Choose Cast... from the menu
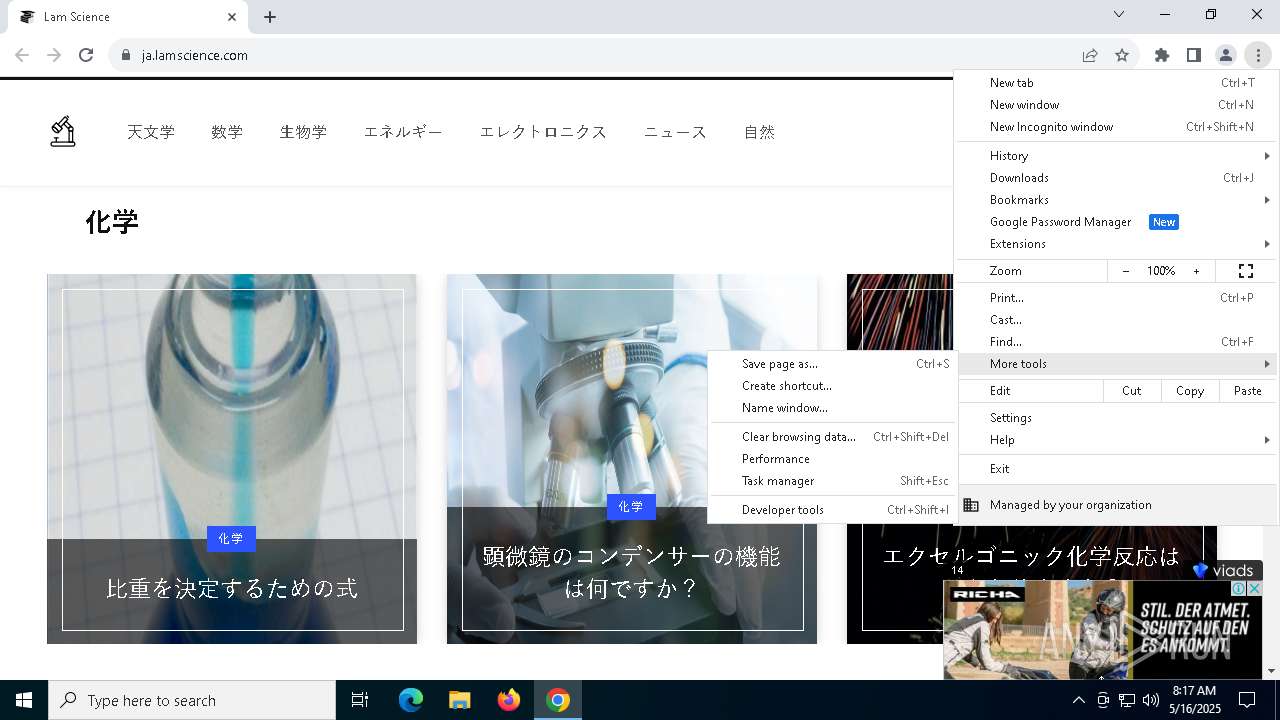 (x=1117, y=320)
